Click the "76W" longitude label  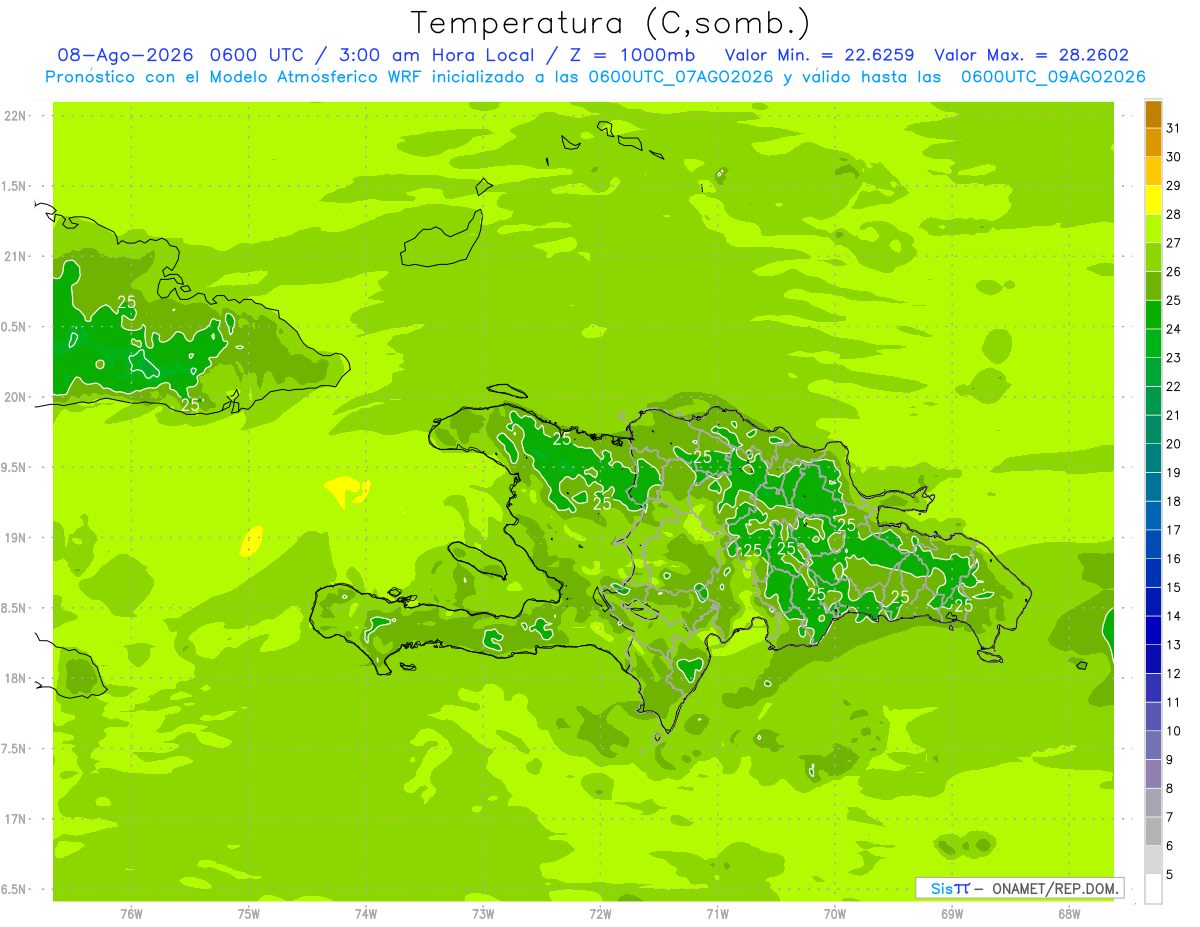click(131, 913)
